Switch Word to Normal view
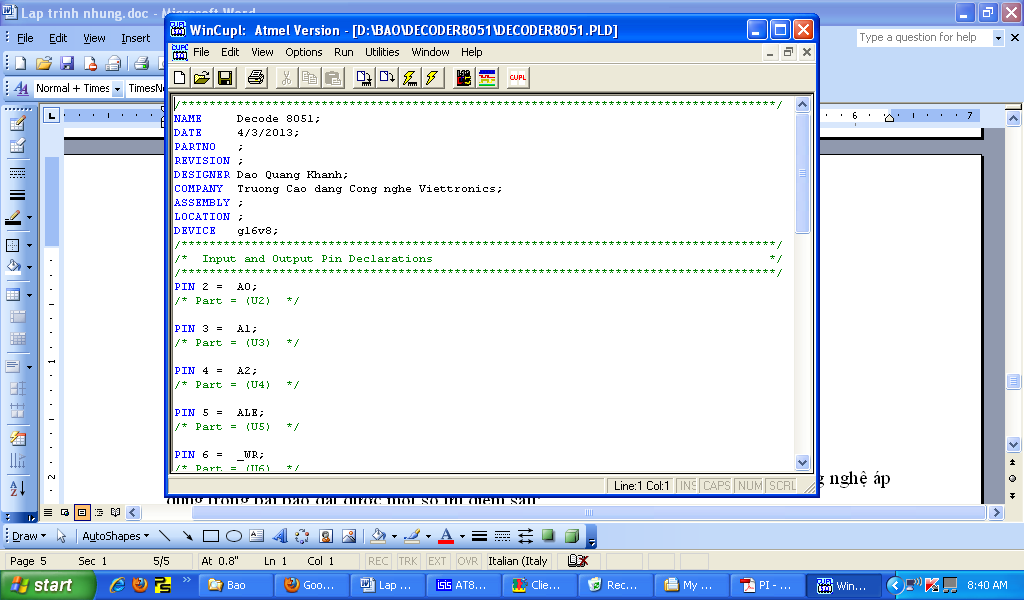1024x600 pixels. click(x=48, y=513)
